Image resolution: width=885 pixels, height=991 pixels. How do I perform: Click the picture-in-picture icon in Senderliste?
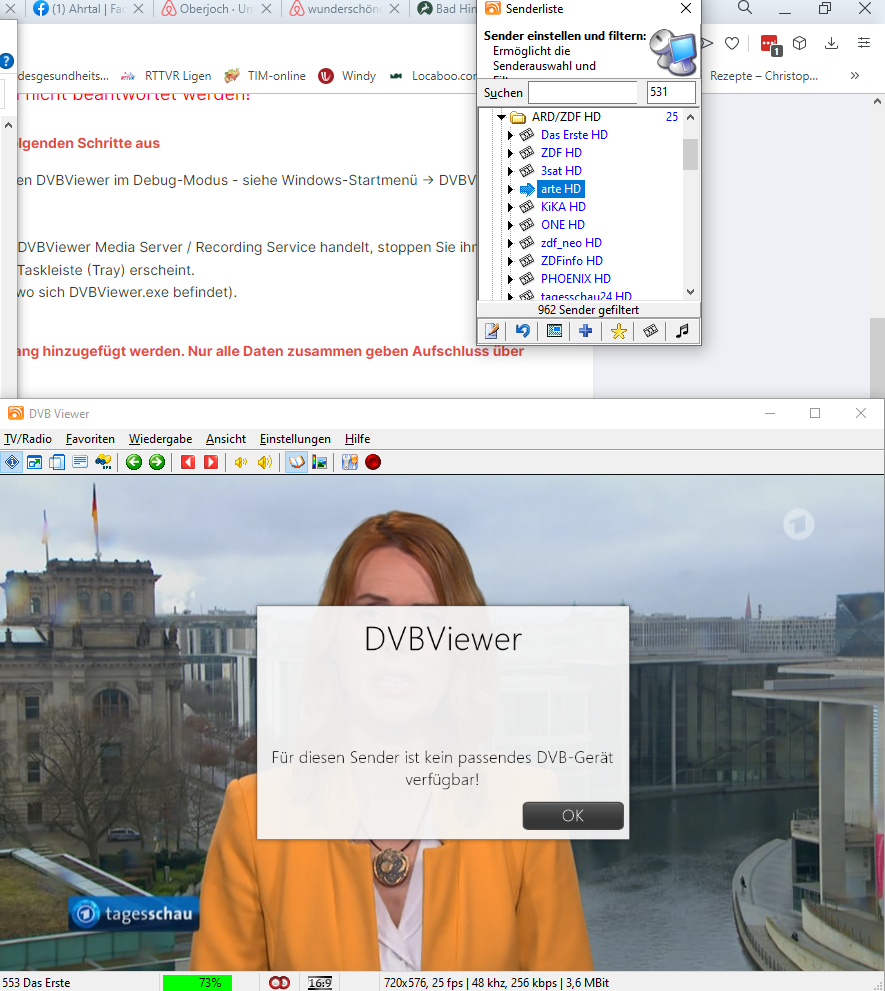pyautogui.click(x=554, y=331)
